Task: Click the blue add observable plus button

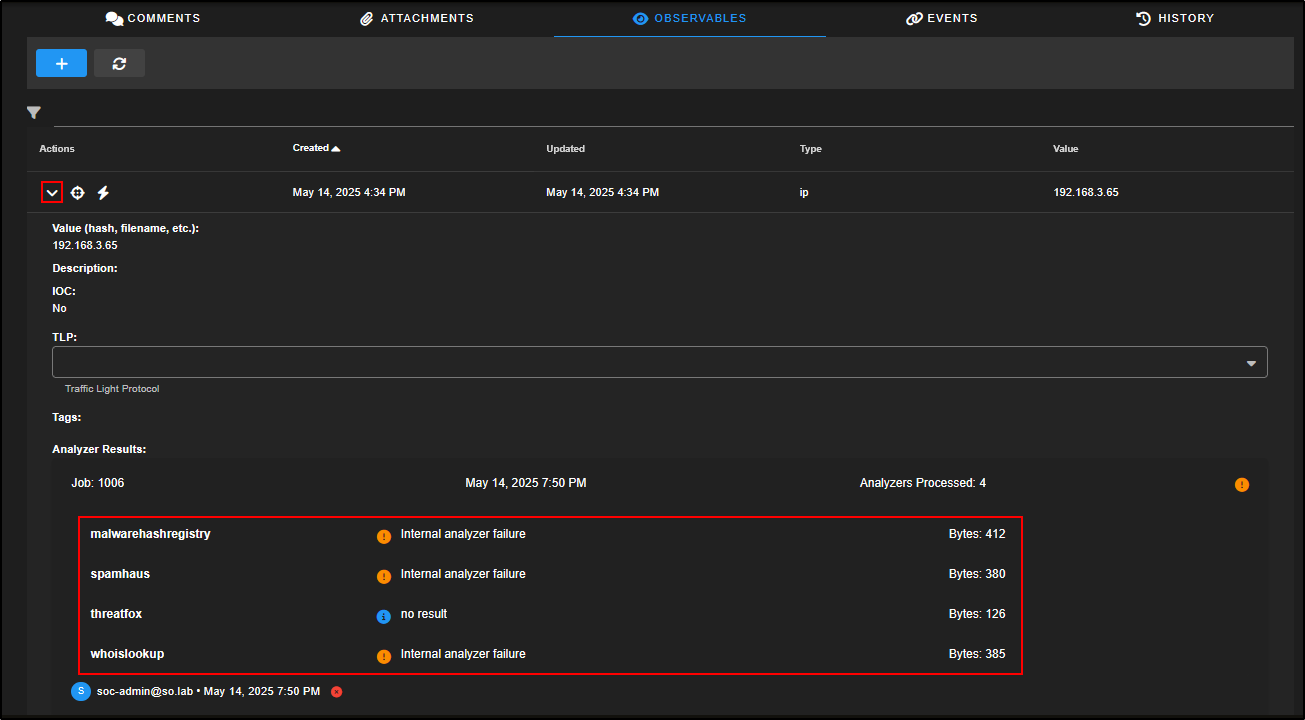Action: [x=61, y=63]
